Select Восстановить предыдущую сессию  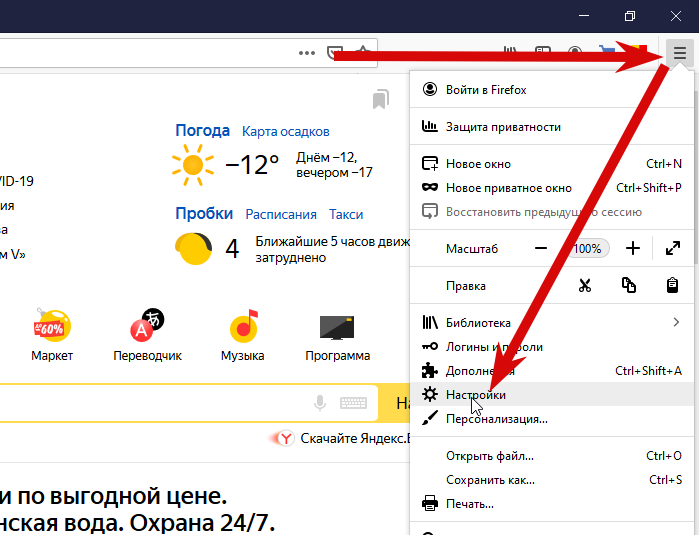coord(552,212)
